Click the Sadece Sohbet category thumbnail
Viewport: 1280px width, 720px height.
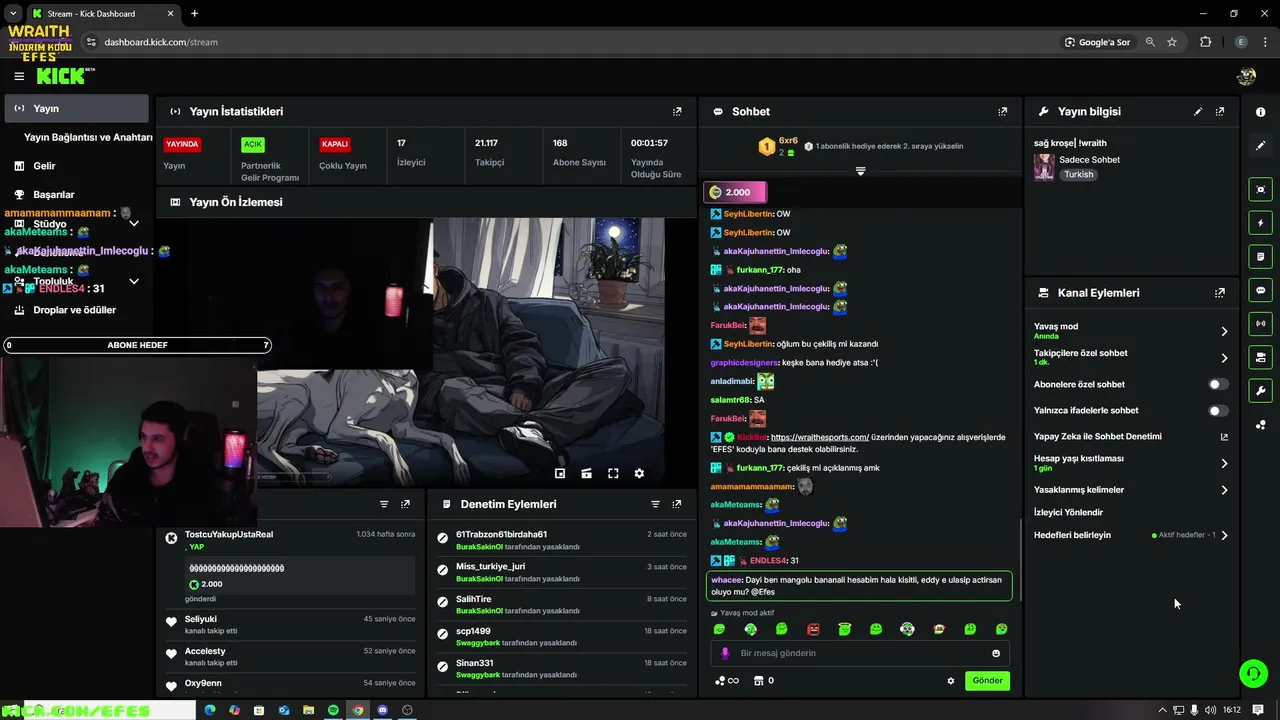pyautogui.click(x=1044, y=167)
